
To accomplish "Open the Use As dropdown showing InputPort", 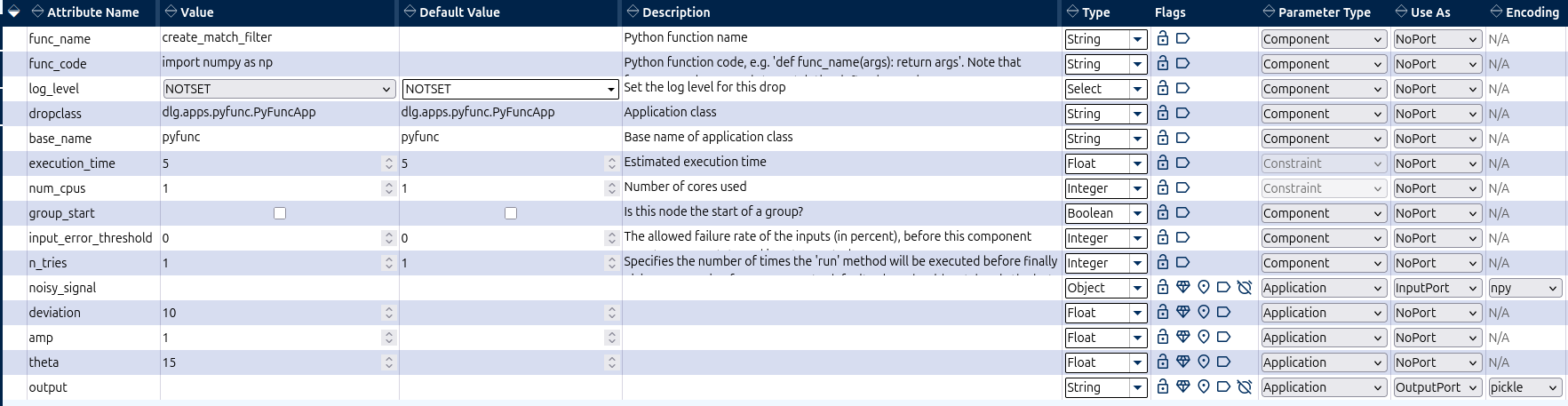I will click(x=1437, y=288).
